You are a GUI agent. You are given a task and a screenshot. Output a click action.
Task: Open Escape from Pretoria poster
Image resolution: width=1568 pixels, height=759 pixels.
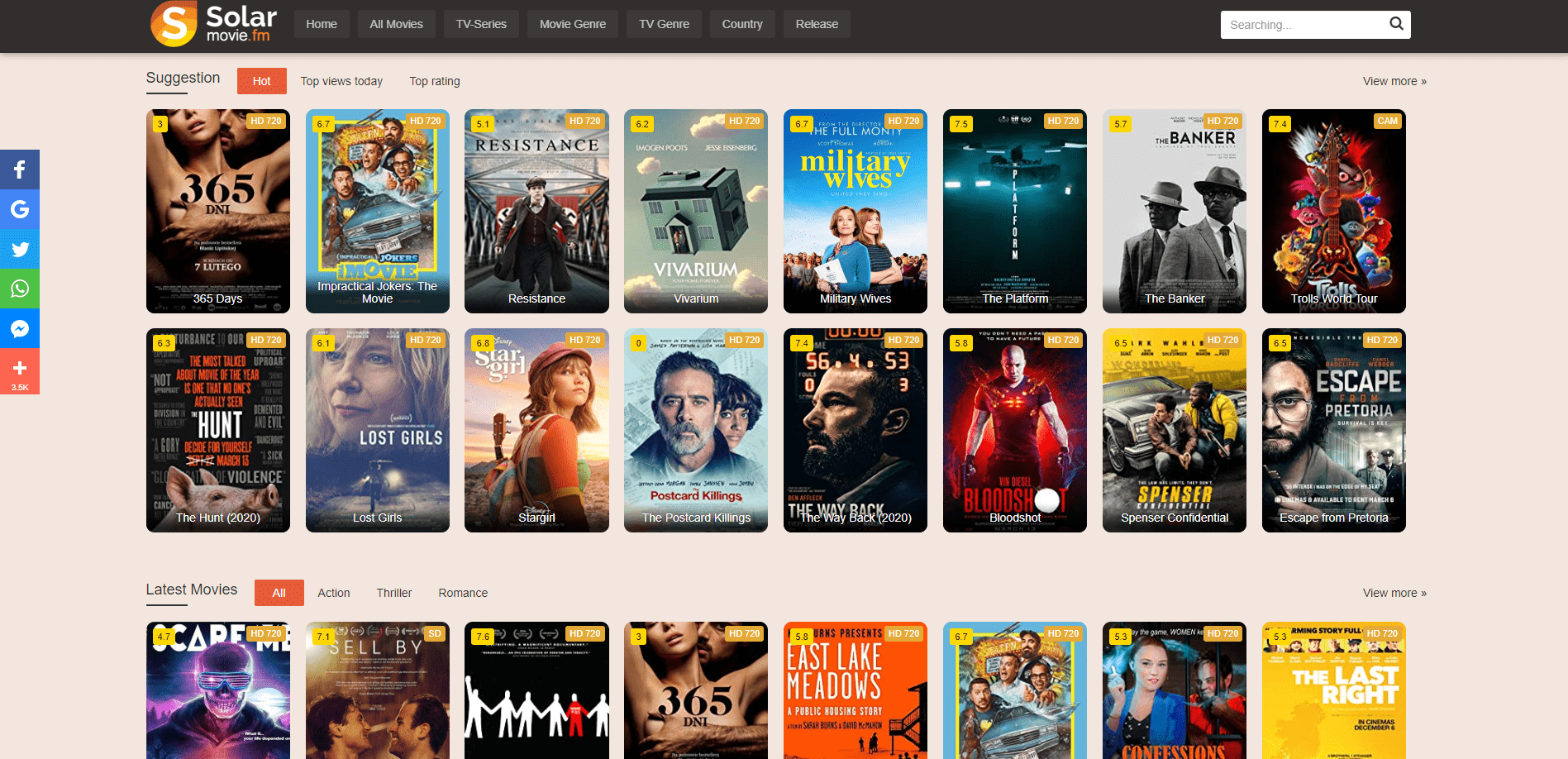coord(1334,430)
